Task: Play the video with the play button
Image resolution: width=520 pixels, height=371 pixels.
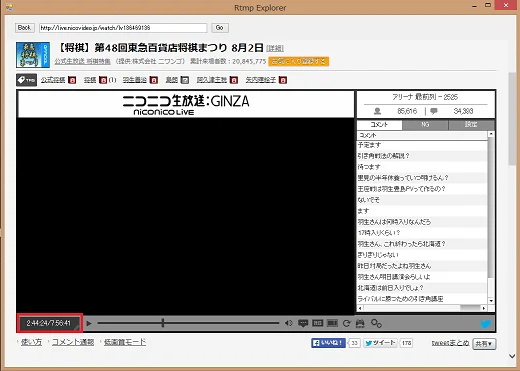Action: pyautogui.click(x=89, y=323)
